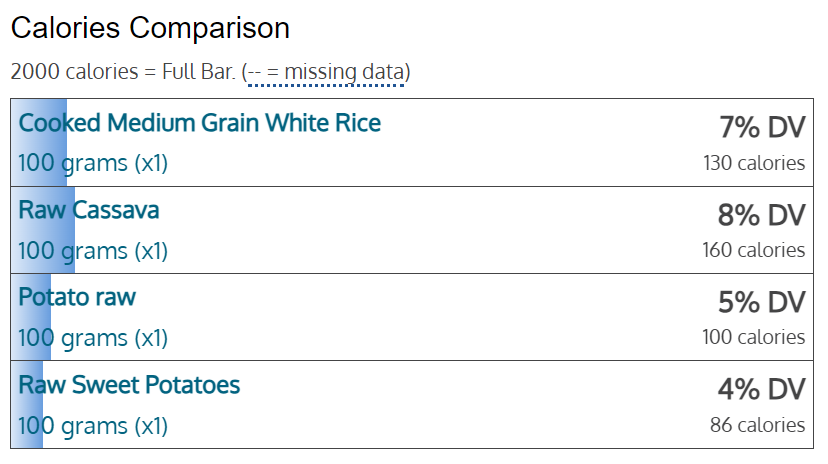Change the cassava 100 grams serving size

pyautogui.click(x=93, y=251)
